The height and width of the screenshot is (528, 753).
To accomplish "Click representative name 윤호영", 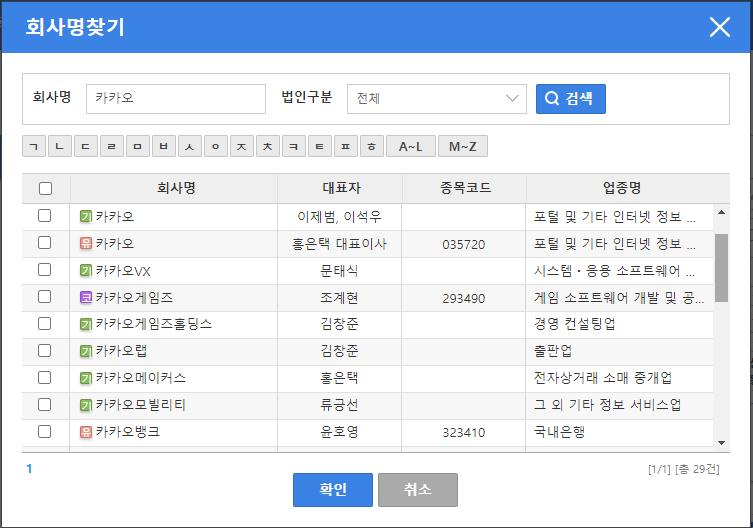I will (x=339, y=431).
